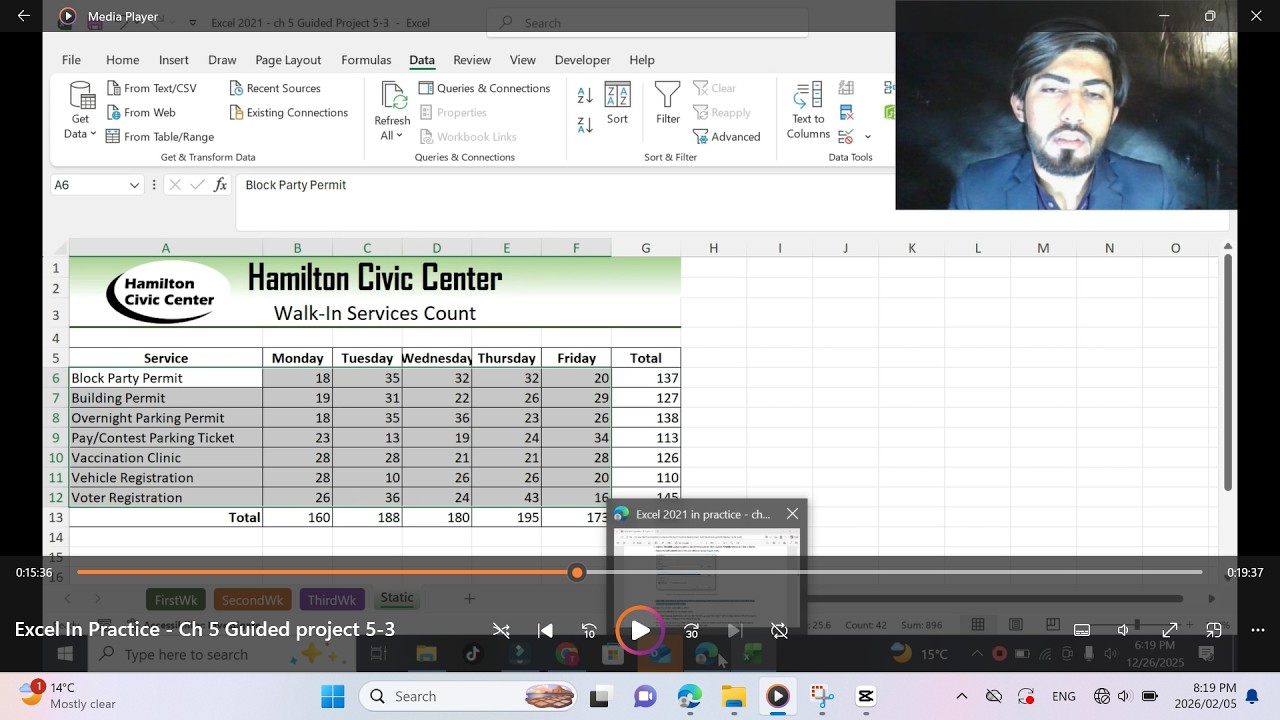1280x720 pixels.
Task: Expand the Data Validation dropdown arrow
Action: coord(868,137)
